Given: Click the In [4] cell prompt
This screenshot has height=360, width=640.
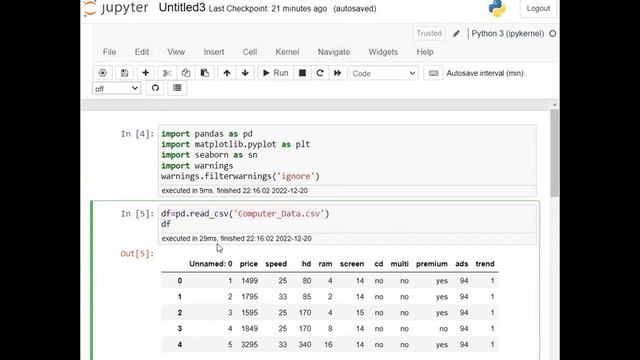Looking at the screenshot, I should click(x=138, y=134).
